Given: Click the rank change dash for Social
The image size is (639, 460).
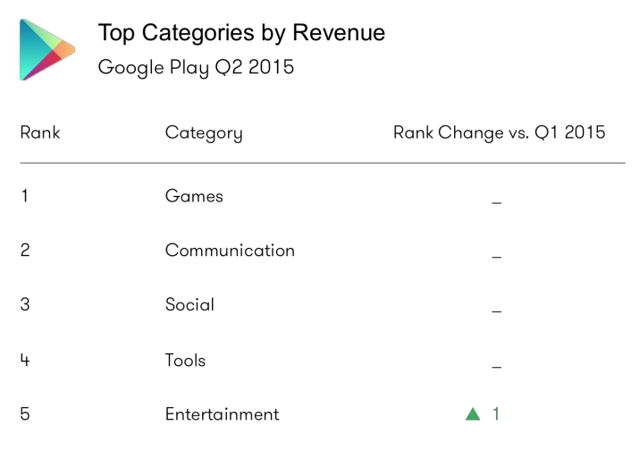Looking at the screenshot, I should (x=496, y=311).
